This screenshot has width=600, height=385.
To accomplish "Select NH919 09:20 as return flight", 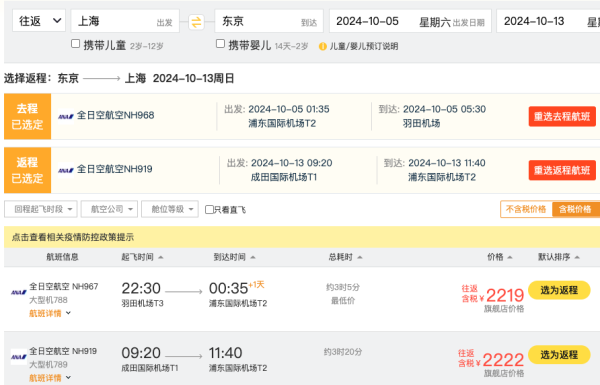I will (559, 355).
